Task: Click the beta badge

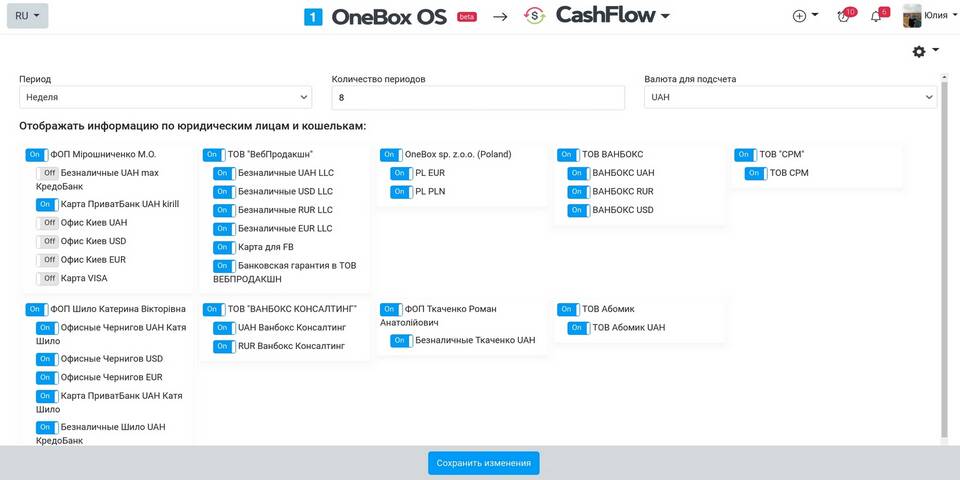Action: (x=467, y=17)
